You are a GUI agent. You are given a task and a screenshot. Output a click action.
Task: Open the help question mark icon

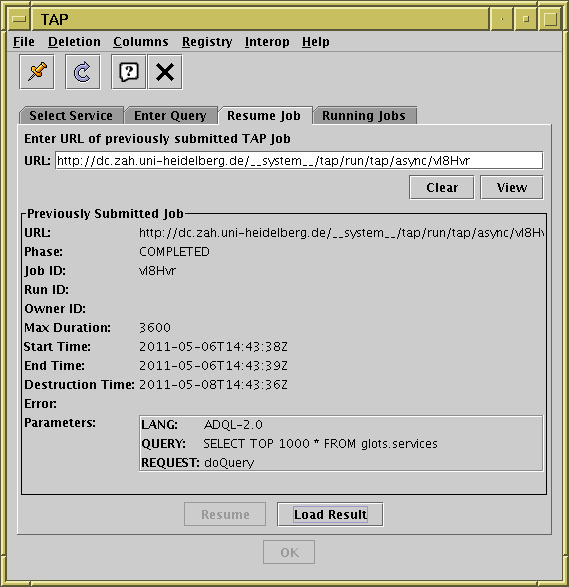click(x=128, y=72)
